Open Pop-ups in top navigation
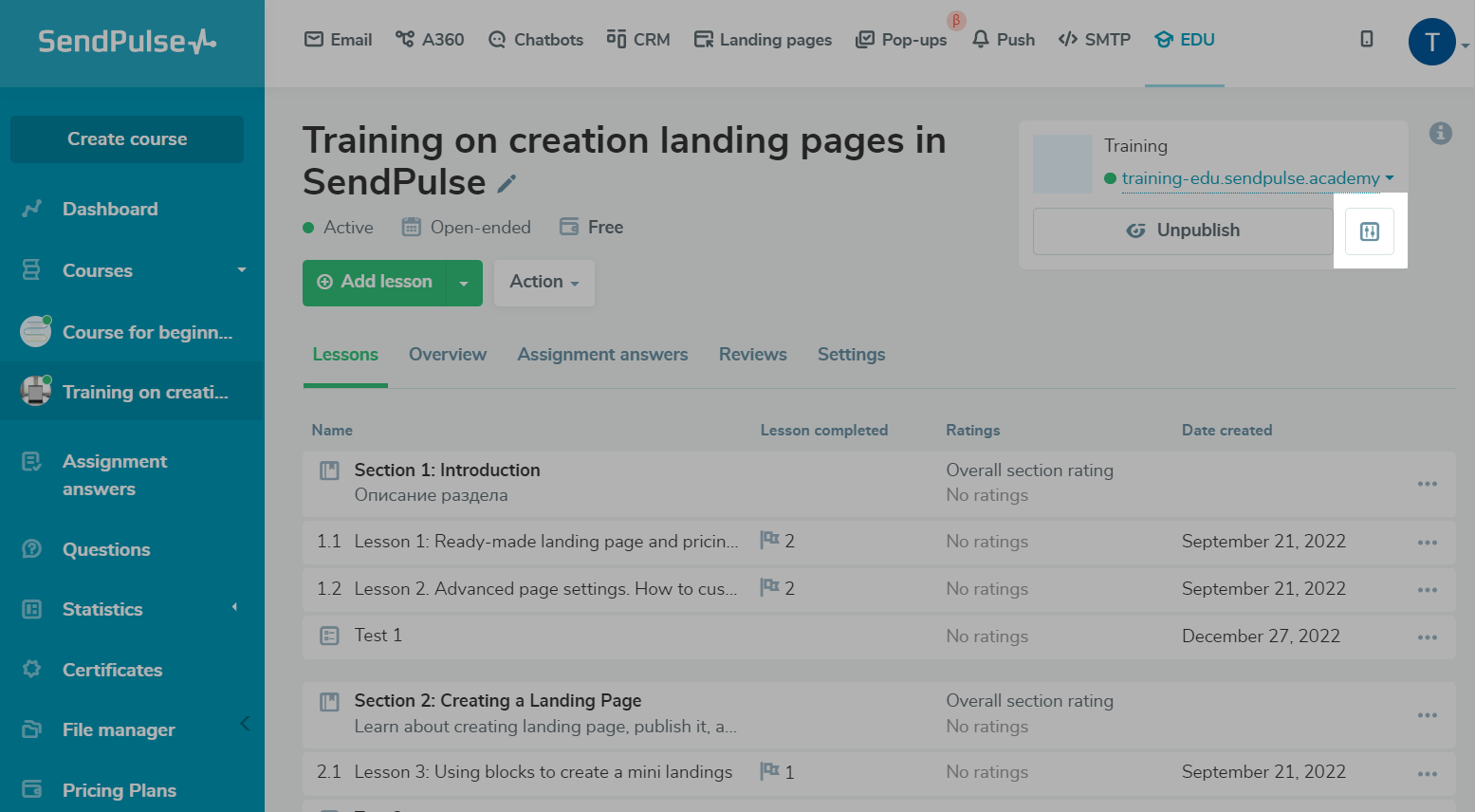Viewport: 1475px width, 812px height. click(x=901, y=40)
